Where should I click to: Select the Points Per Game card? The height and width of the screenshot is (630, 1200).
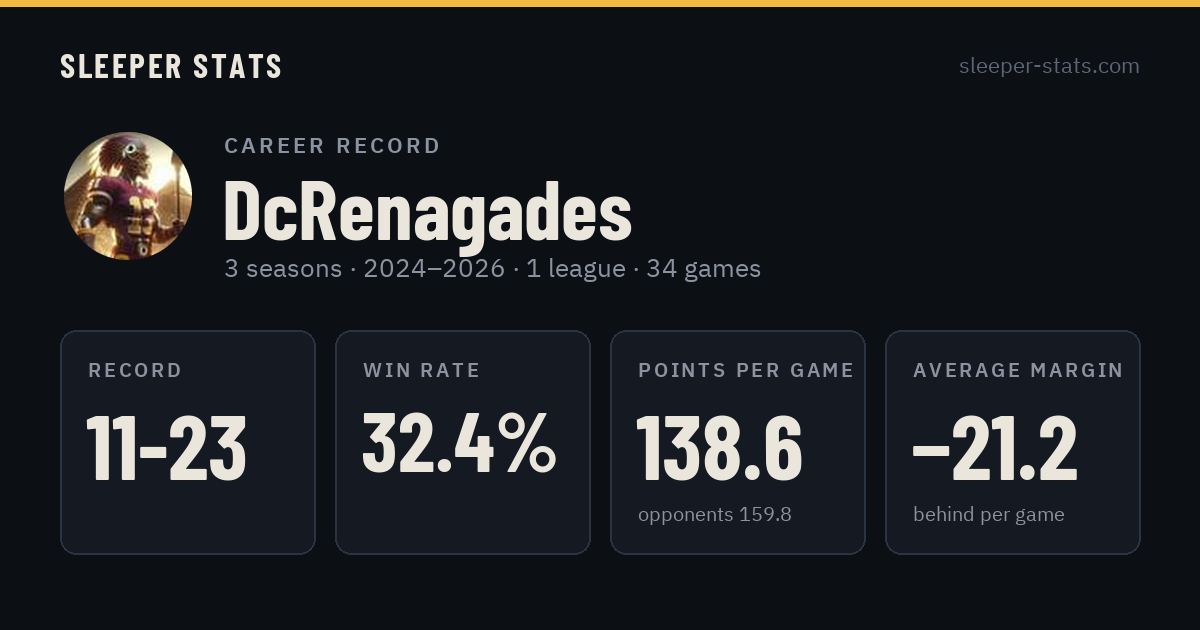pyautogui.click(x=738, y=442)
